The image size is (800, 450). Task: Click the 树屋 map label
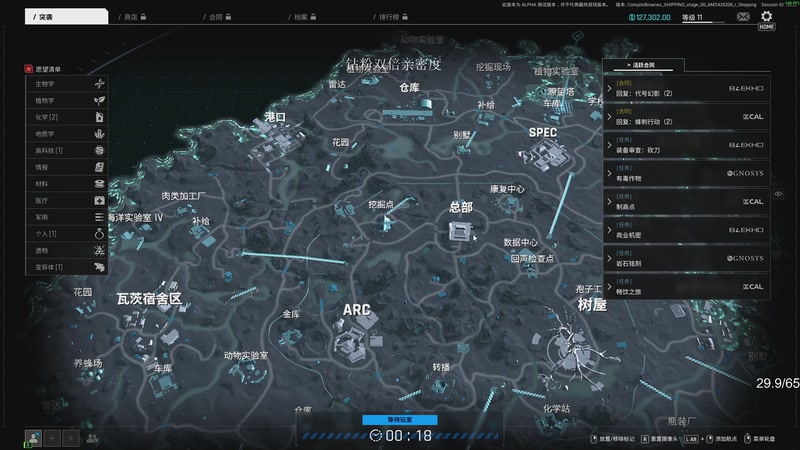(x=592, y=305)
